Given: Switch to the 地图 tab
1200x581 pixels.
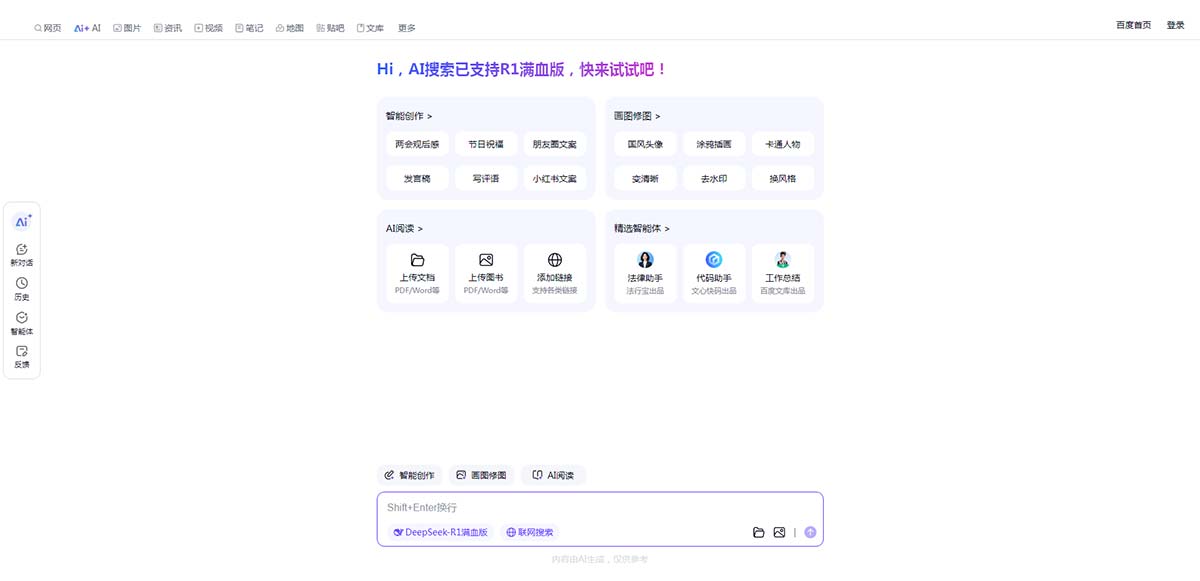Looking at the screenshot, I should [289, 28].
